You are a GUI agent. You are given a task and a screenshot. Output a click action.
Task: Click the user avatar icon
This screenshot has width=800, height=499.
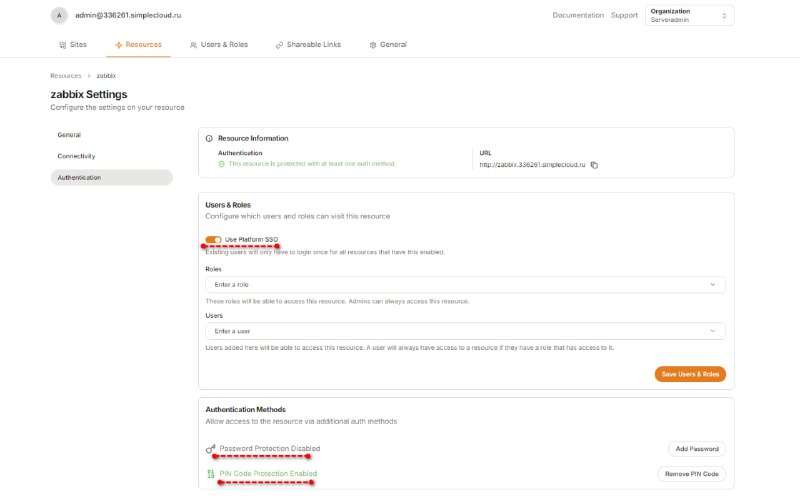click(59, 15)
